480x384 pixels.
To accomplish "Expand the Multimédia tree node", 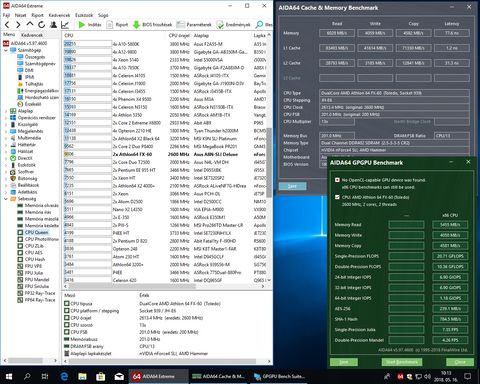I will point(6,138).
